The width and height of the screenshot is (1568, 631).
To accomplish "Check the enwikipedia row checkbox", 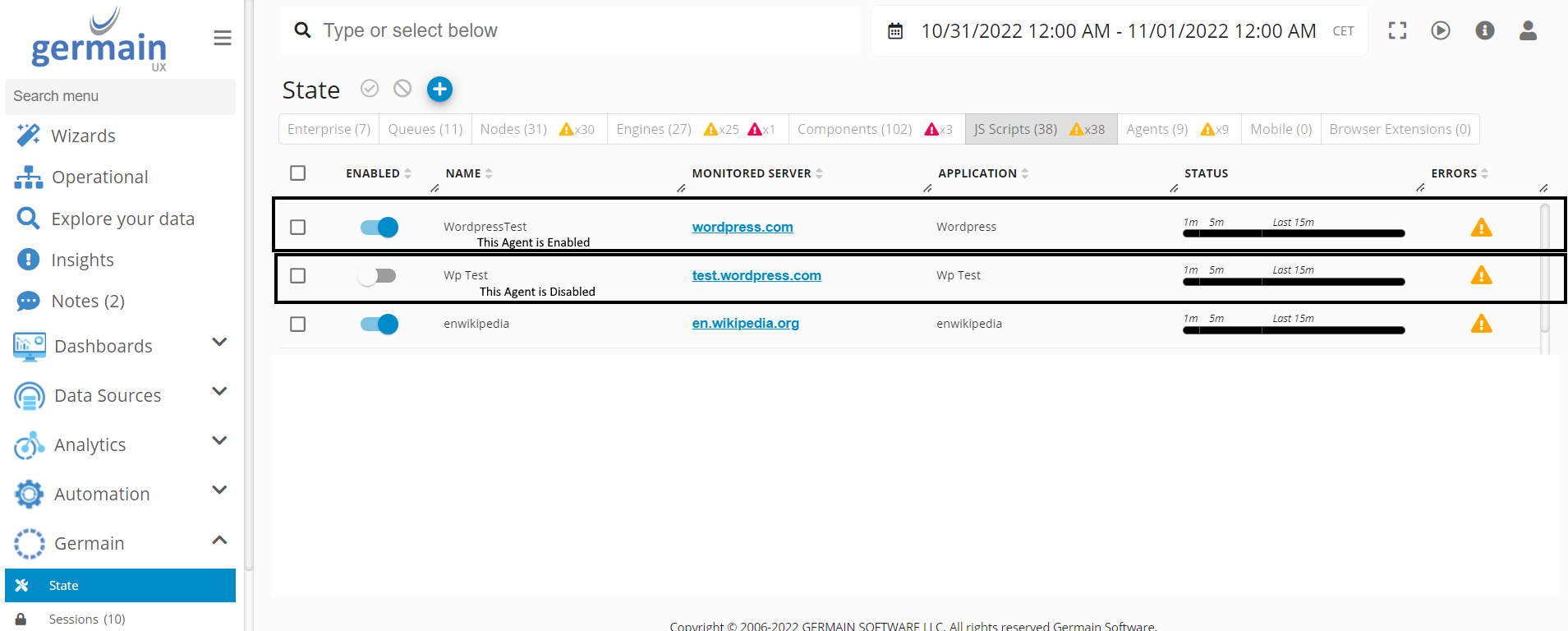I will click(298, 325).
